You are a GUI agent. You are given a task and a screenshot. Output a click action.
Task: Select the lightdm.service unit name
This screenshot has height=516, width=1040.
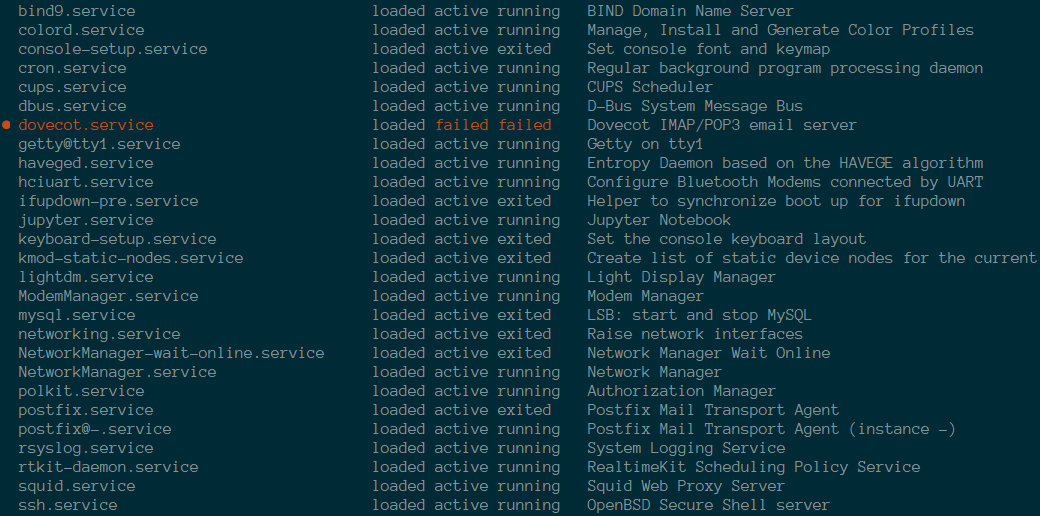[86, 277]
